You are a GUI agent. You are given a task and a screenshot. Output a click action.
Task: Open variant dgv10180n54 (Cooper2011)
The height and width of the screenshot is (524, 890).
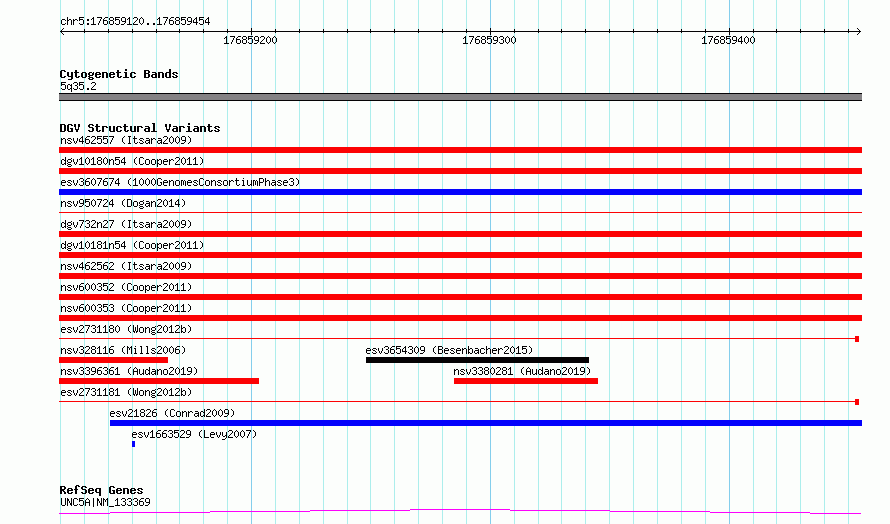point(132,161)
